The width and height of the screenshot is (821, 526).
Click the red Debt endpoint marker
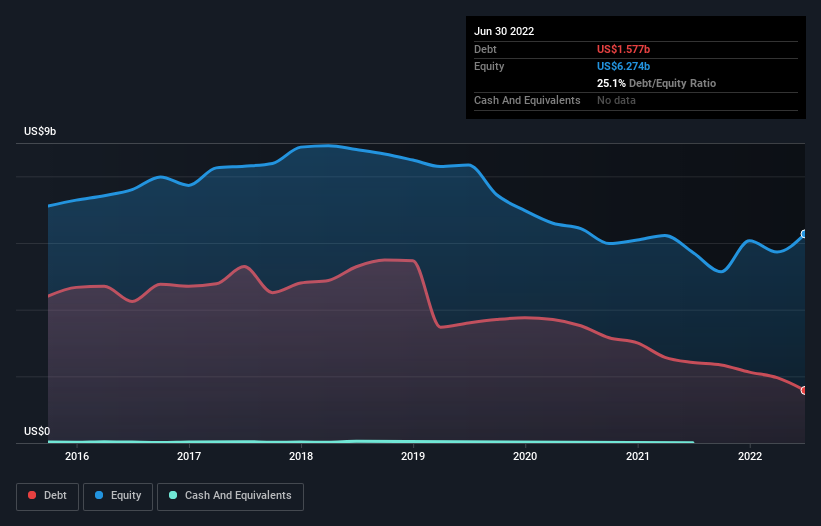coord(804,390)
